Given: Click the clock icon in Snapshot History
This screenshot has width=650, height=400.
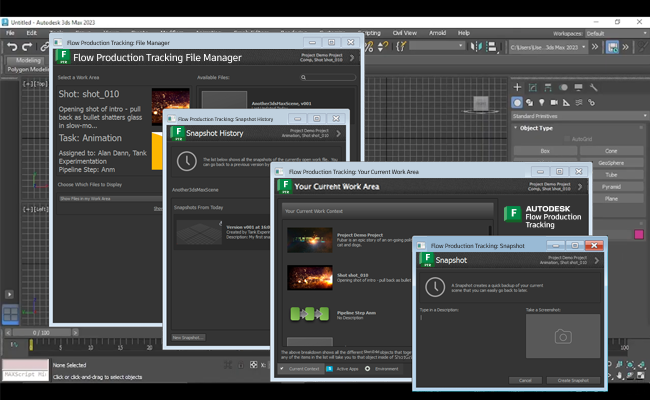Looking at the screenshot, I should [187, 161].
